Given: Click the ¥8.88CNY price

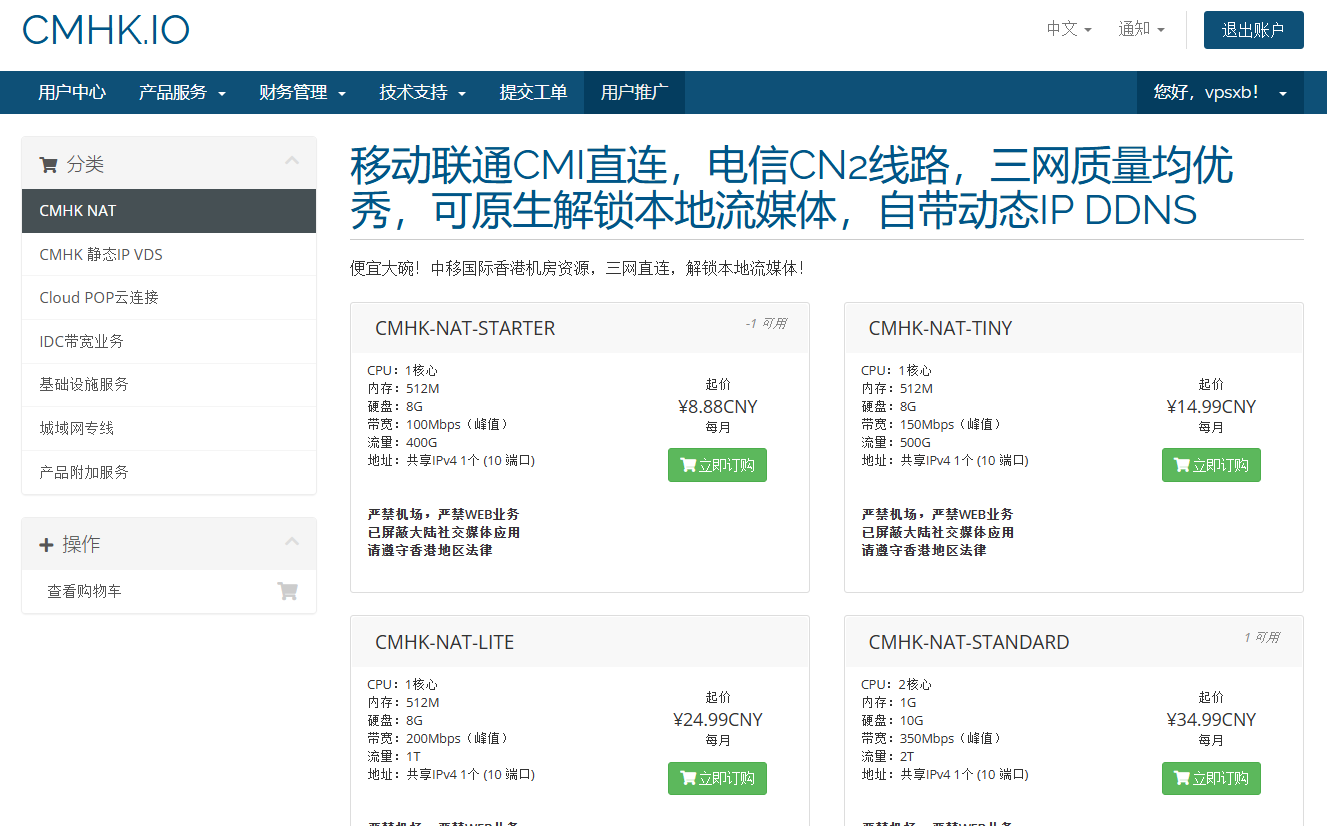Looking at the screenshot, I should coord(717,407).
